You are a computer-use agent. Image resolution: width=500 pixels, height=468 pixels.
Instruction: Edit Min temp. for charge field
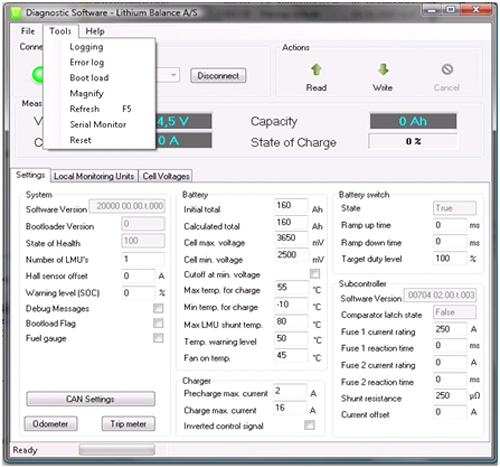291,304
